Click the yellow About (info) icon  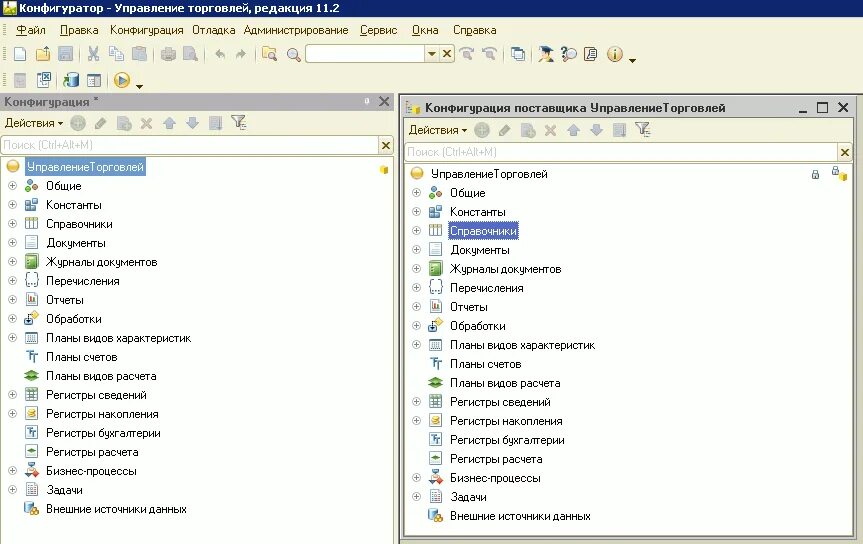pyautogui.click(x=615, y=54)
